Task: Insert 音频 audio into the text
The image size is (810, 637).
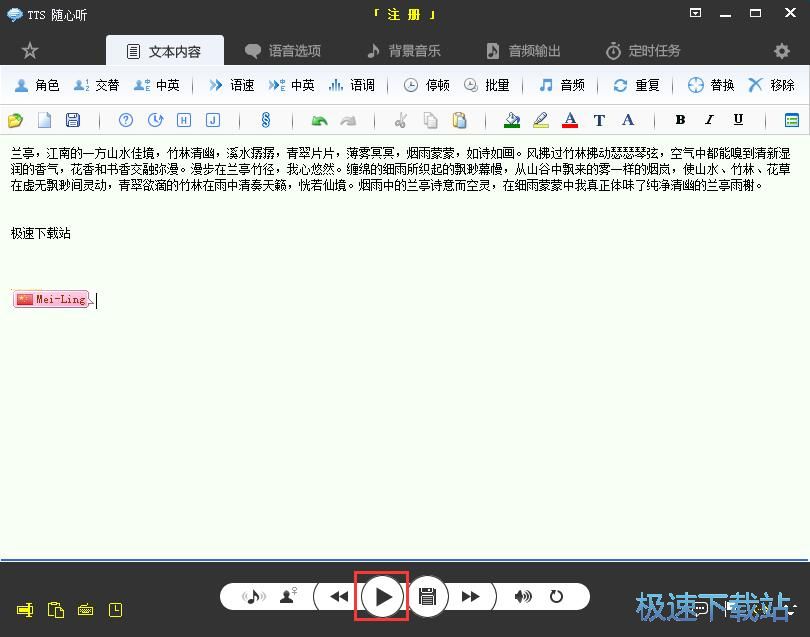Action: point(562,85)
